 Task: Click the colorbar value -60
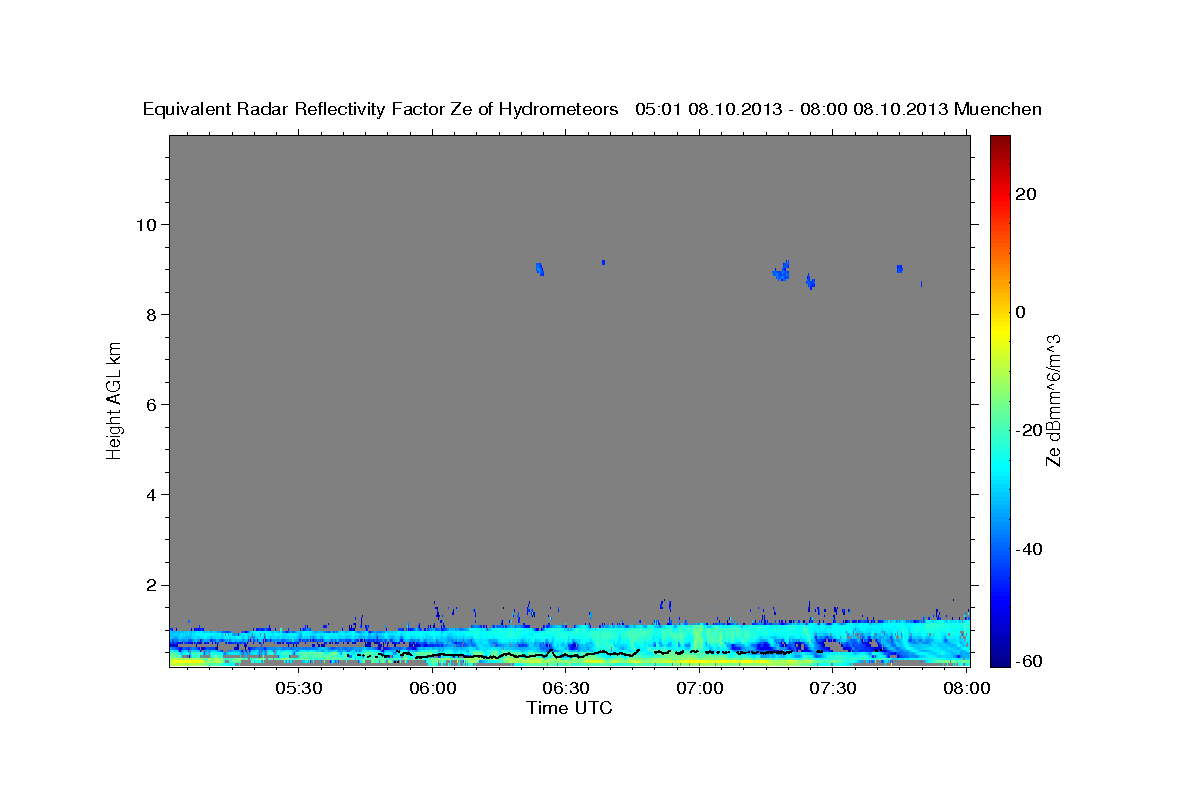tap(1027, 661)
